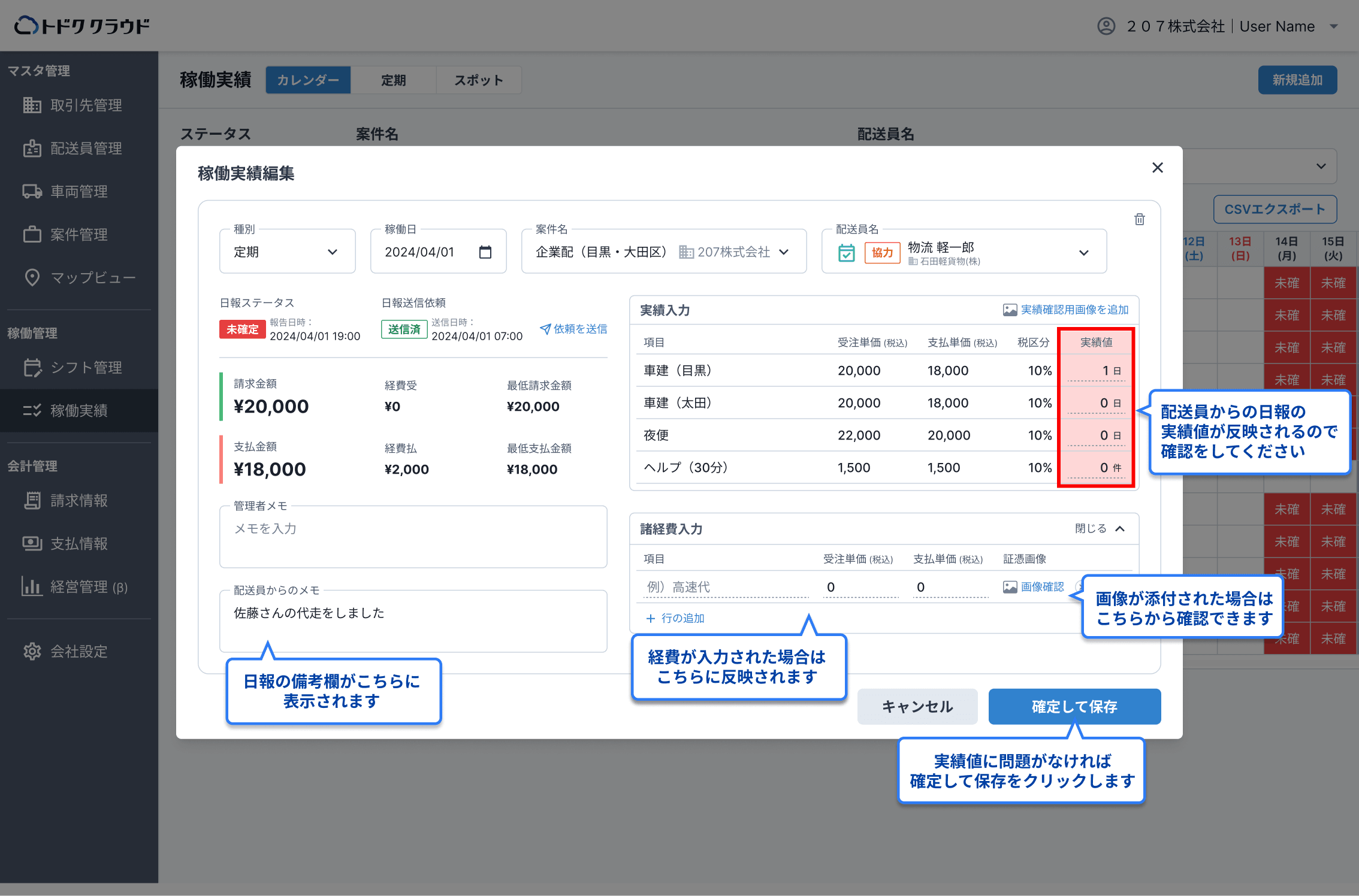
Task: Edit 実績値 for 車建（目黒）
Action: (1096, 371)
